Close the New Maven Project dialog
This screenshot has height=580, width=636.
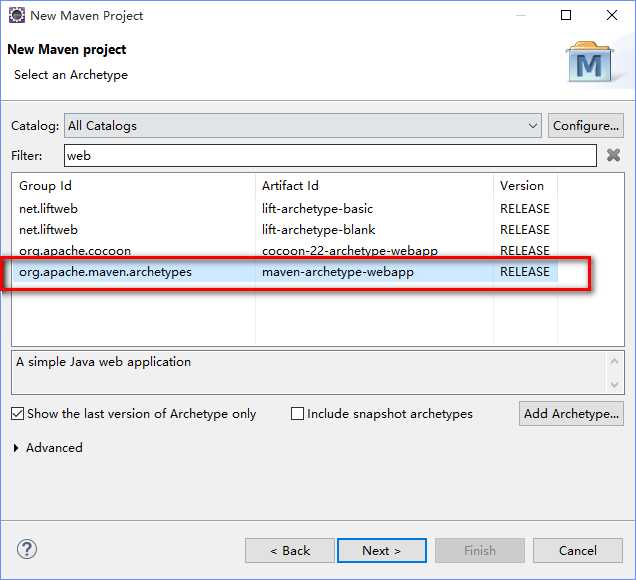tap(612, 15)
